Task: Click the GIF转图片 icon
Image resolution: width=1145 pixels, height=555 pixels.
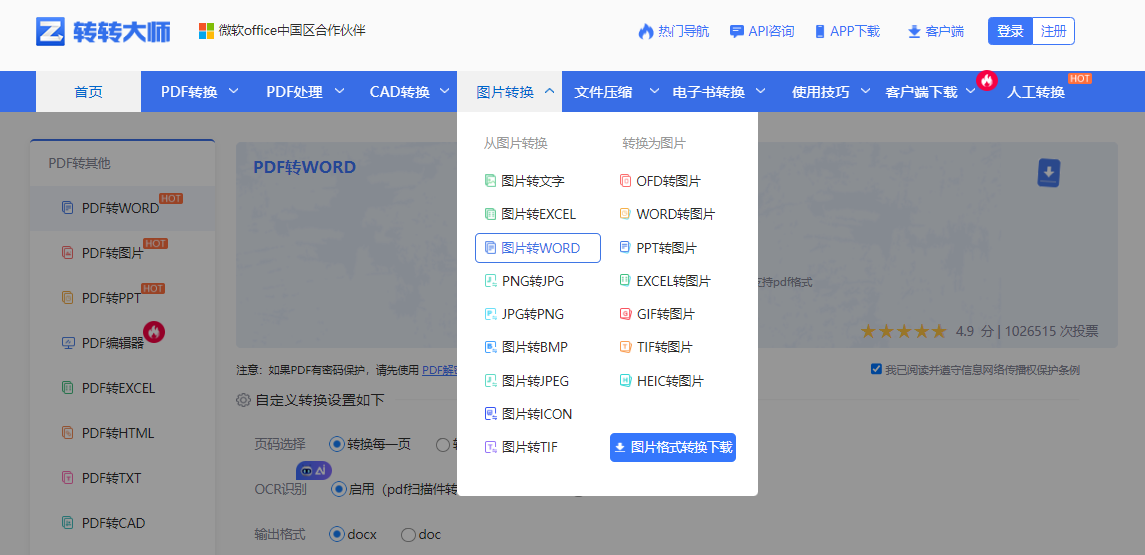Action: tap(625, 314)
